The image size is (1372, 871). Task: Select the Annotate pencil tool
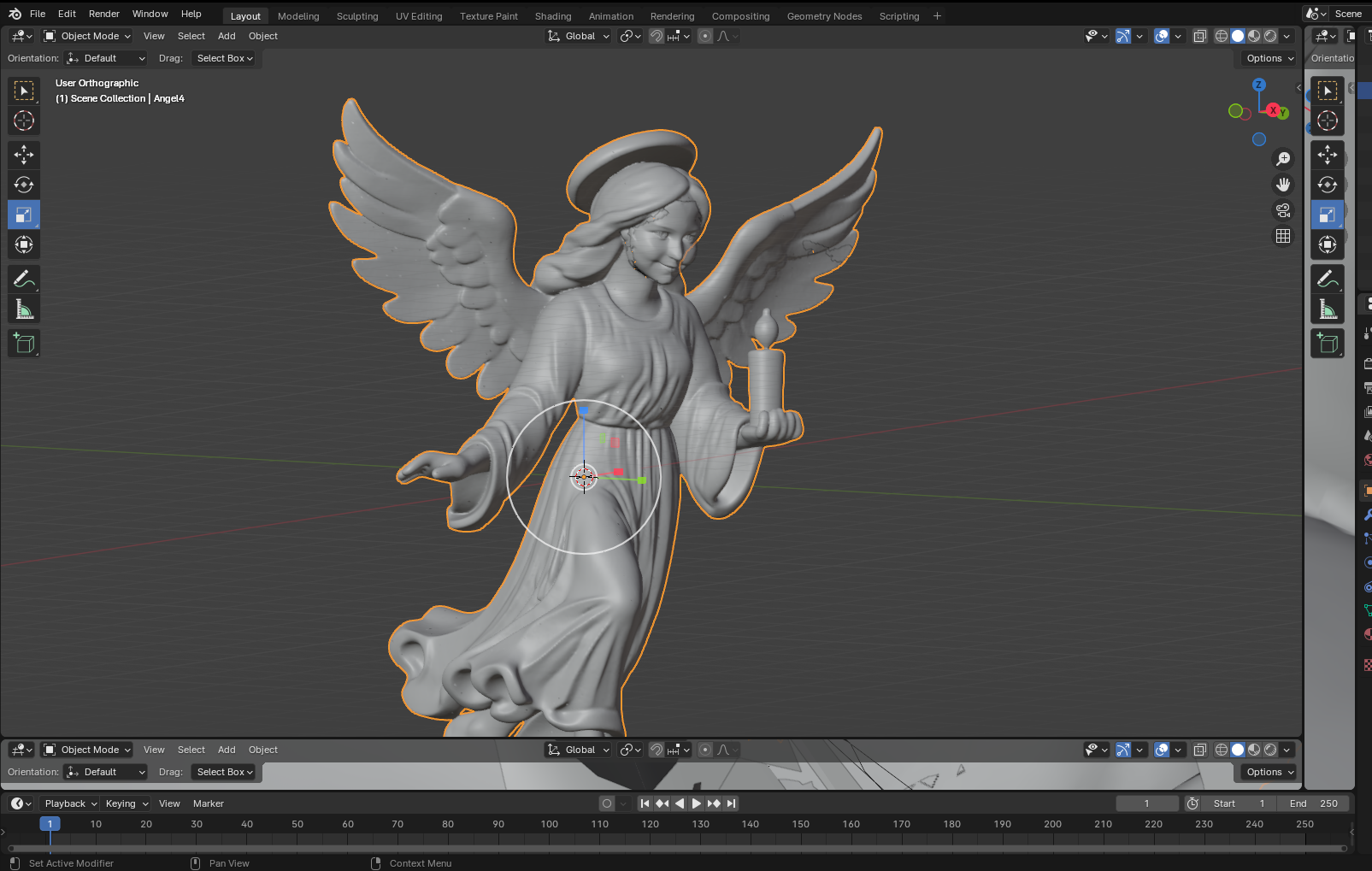click(24, 280)
